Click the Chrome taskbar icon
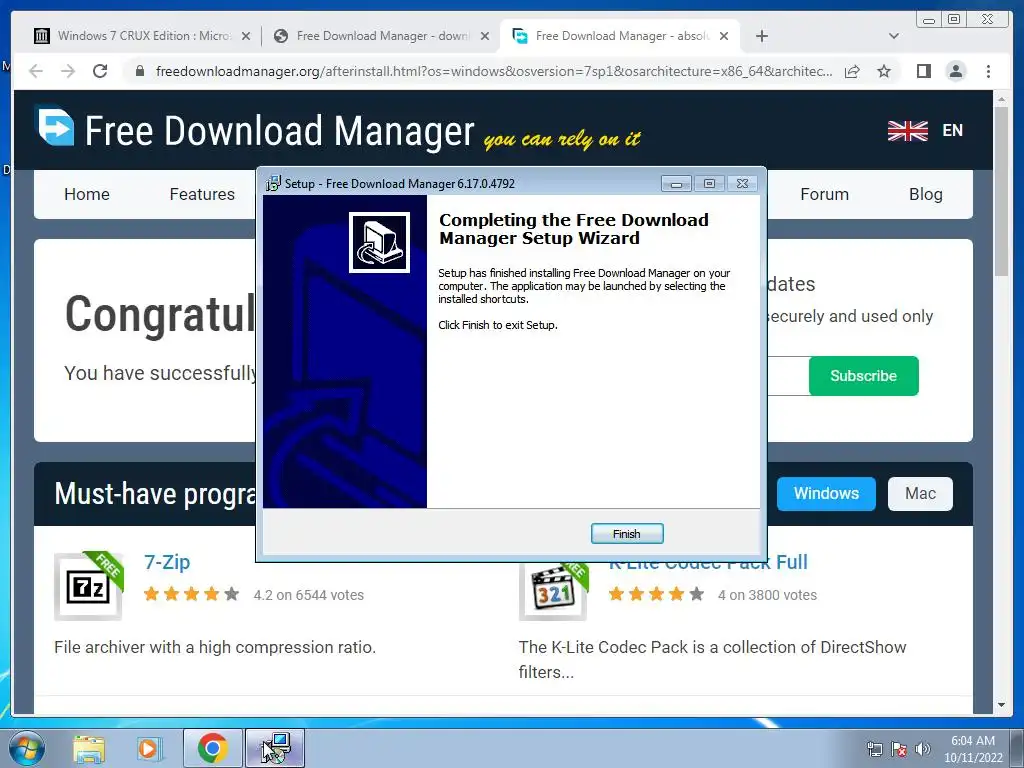Image resolution: width=1024 pixels, height=768 pixels. (x=212, y=748)
